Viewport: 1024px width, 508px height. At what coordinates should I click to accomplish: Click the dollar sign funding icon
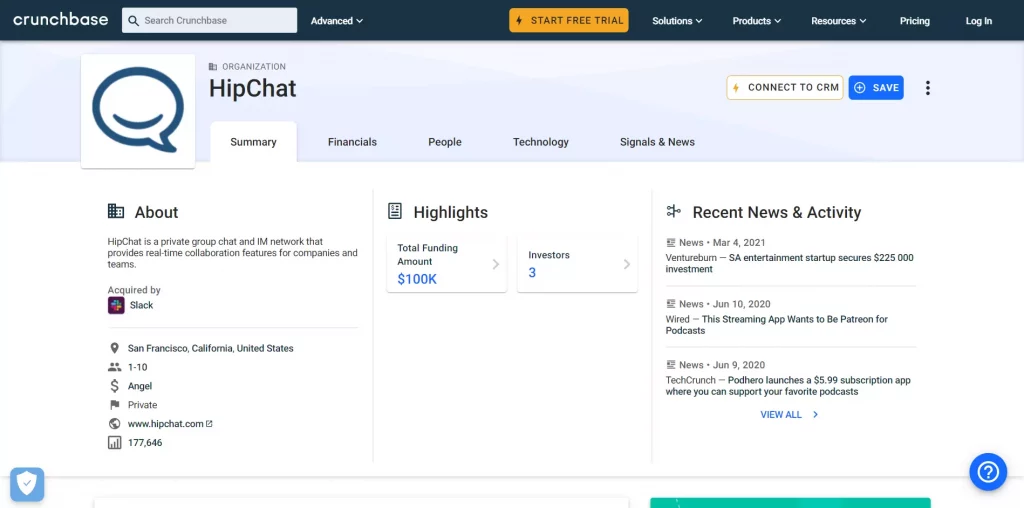[114, 386]
